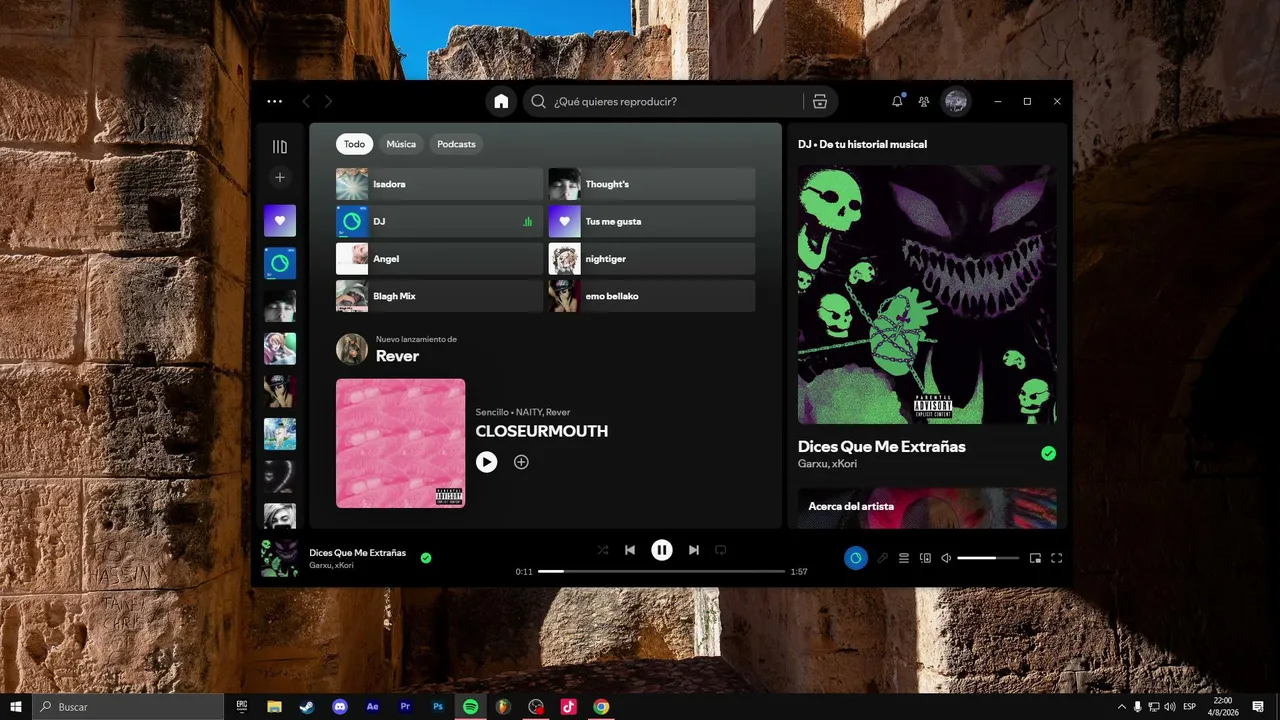The width and height of the screenshot is (1280, 720).
Task: Toggle the saved checkmark in Now Playing panel
Action: click(1048, 453)
